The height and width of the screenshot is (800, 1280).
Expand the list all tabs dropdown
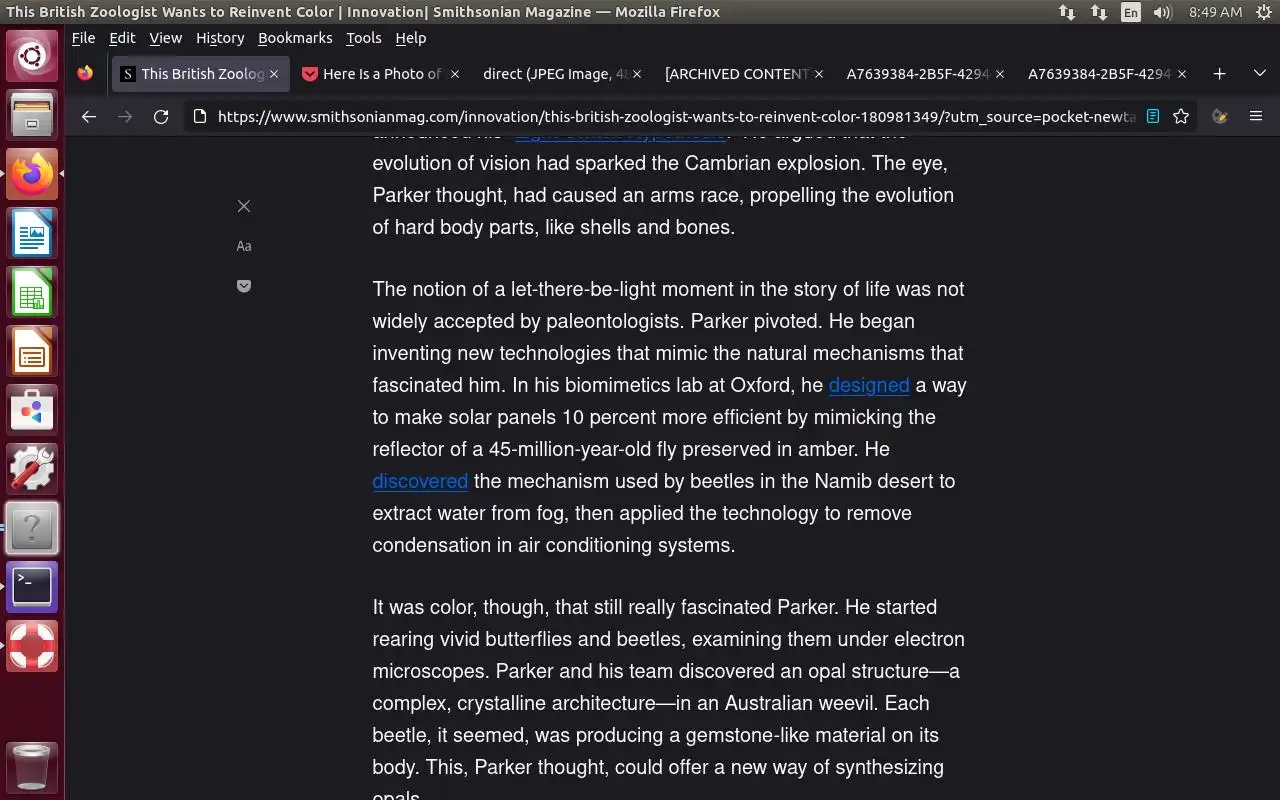(x=1260, y=73)
